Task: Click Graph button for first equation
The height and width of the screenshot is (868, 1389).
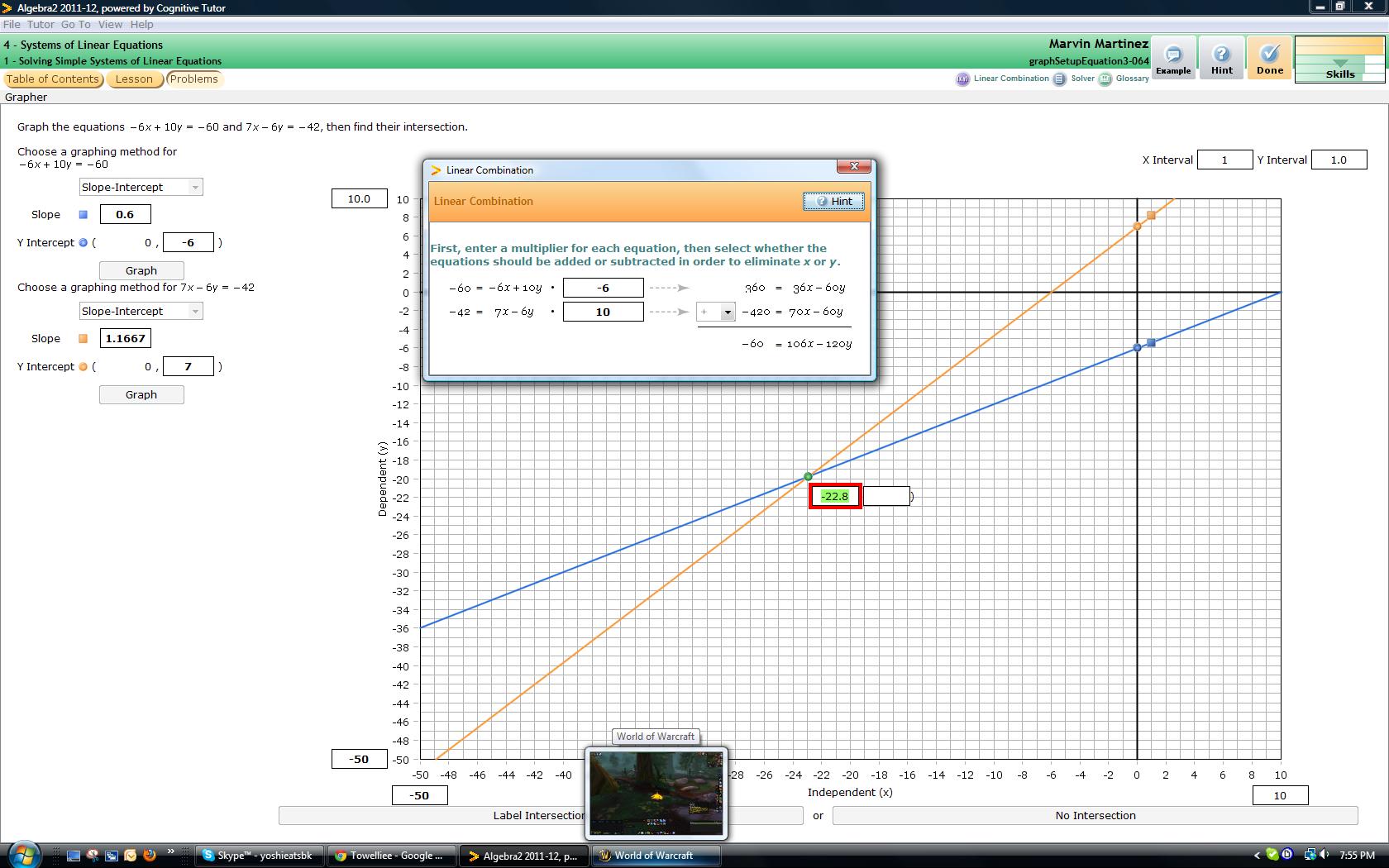Action: pos(141,270)
